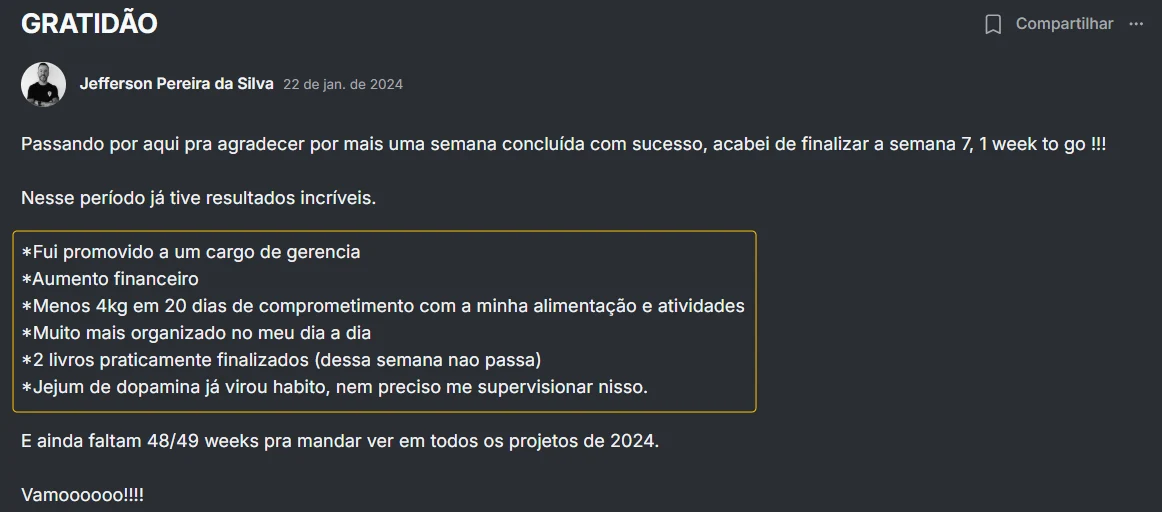The width and height of the screenshot is (1162, 512).
Task: Click 'Nesse período já tive resultados incríveis' line
Action: 198,198
